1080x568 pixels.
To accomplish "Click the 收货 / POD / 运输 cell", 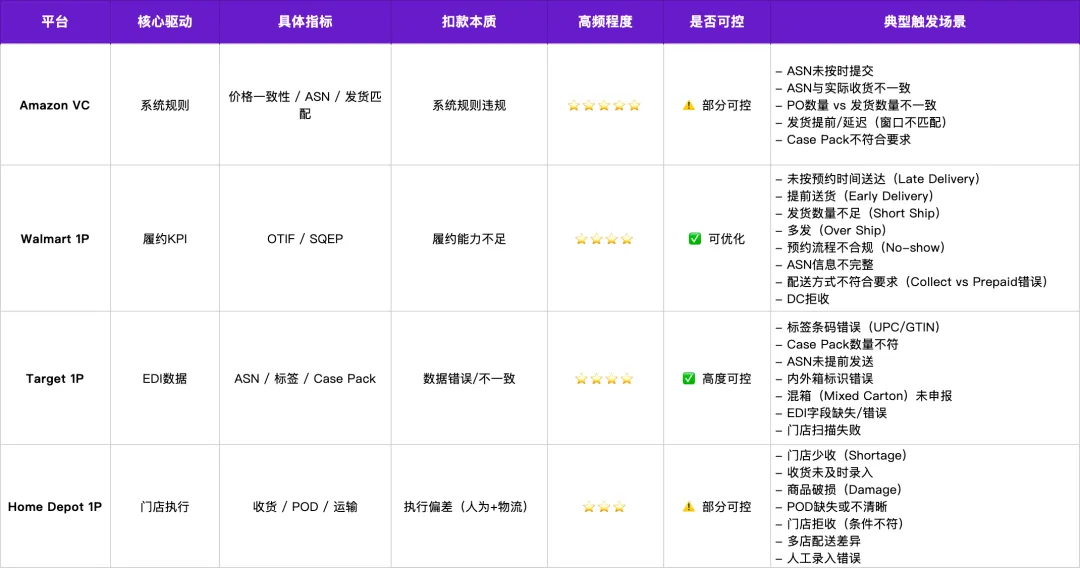I will [x=305, y=507].
